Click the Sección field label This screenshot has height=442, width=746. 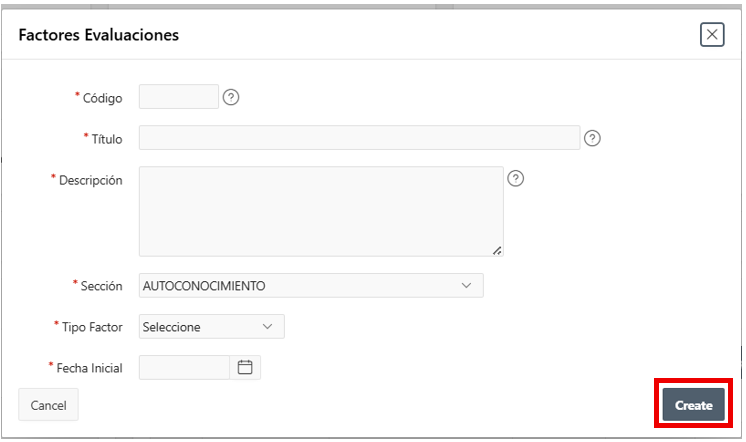[x=101, y=286]
